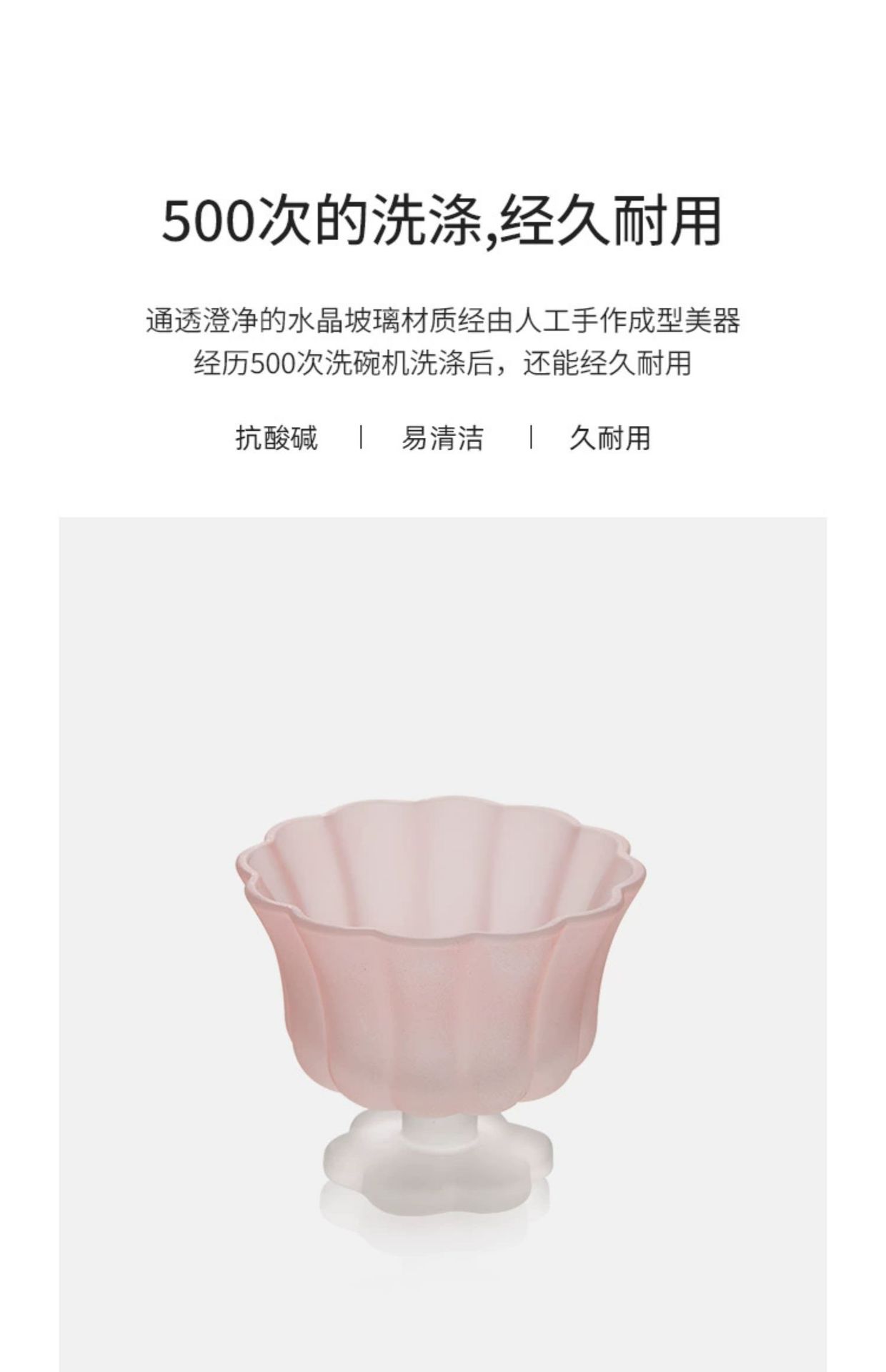Screen dimensions: 886x1372
Task: Click the "500" number in the headline
Action: 209,222
